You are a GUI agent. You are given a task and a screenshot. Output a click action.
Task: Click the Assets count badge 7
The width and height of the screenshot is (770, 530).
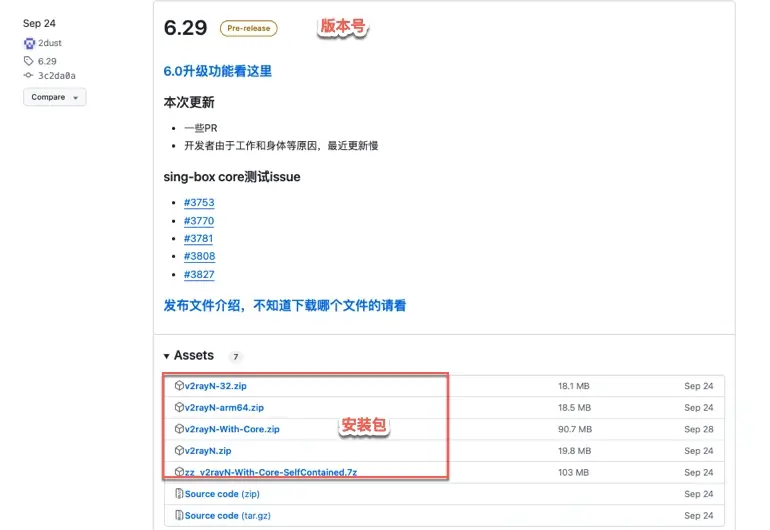[236, 357]
